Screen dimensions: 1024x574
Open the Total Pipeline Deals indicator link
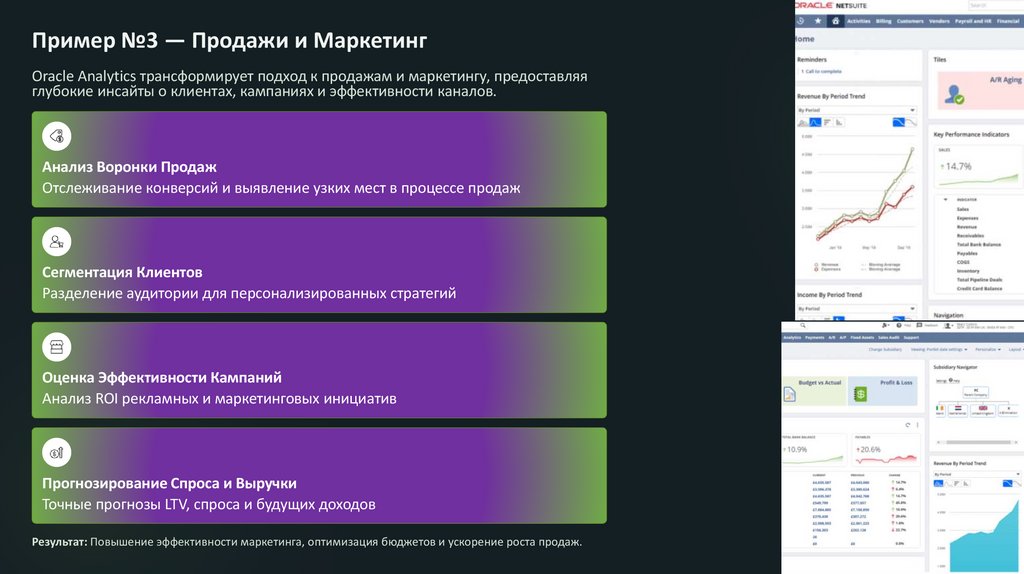(979, 279)
